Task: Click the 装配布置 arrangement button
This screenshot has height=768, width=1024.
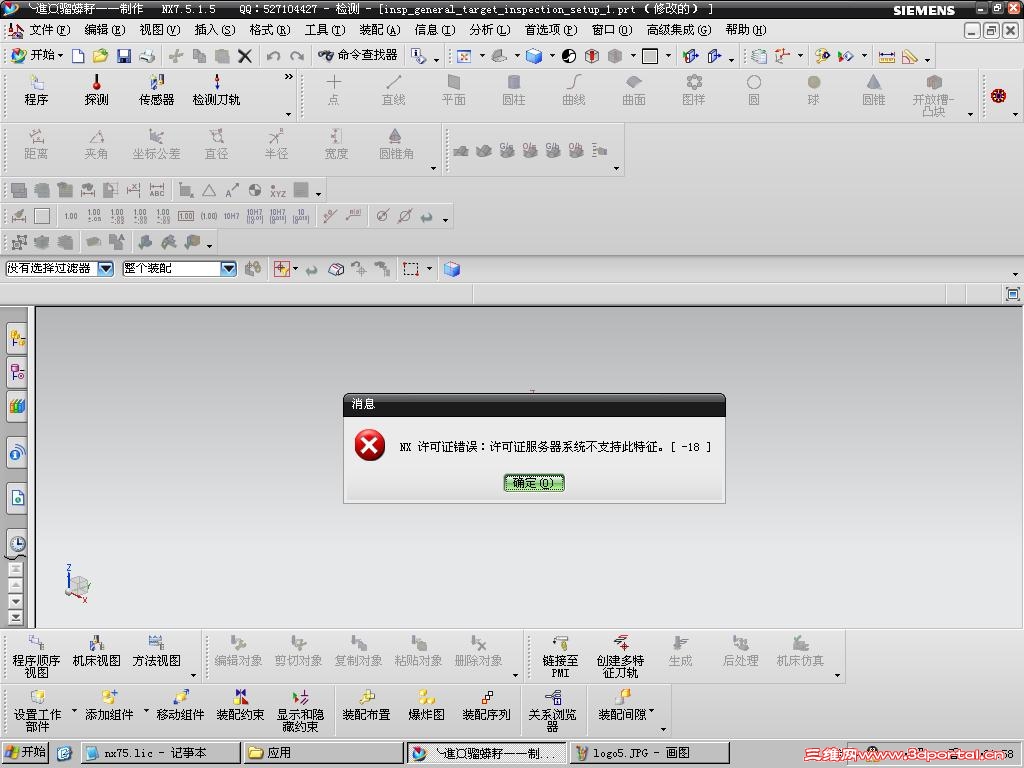Action: click(366, 706)
